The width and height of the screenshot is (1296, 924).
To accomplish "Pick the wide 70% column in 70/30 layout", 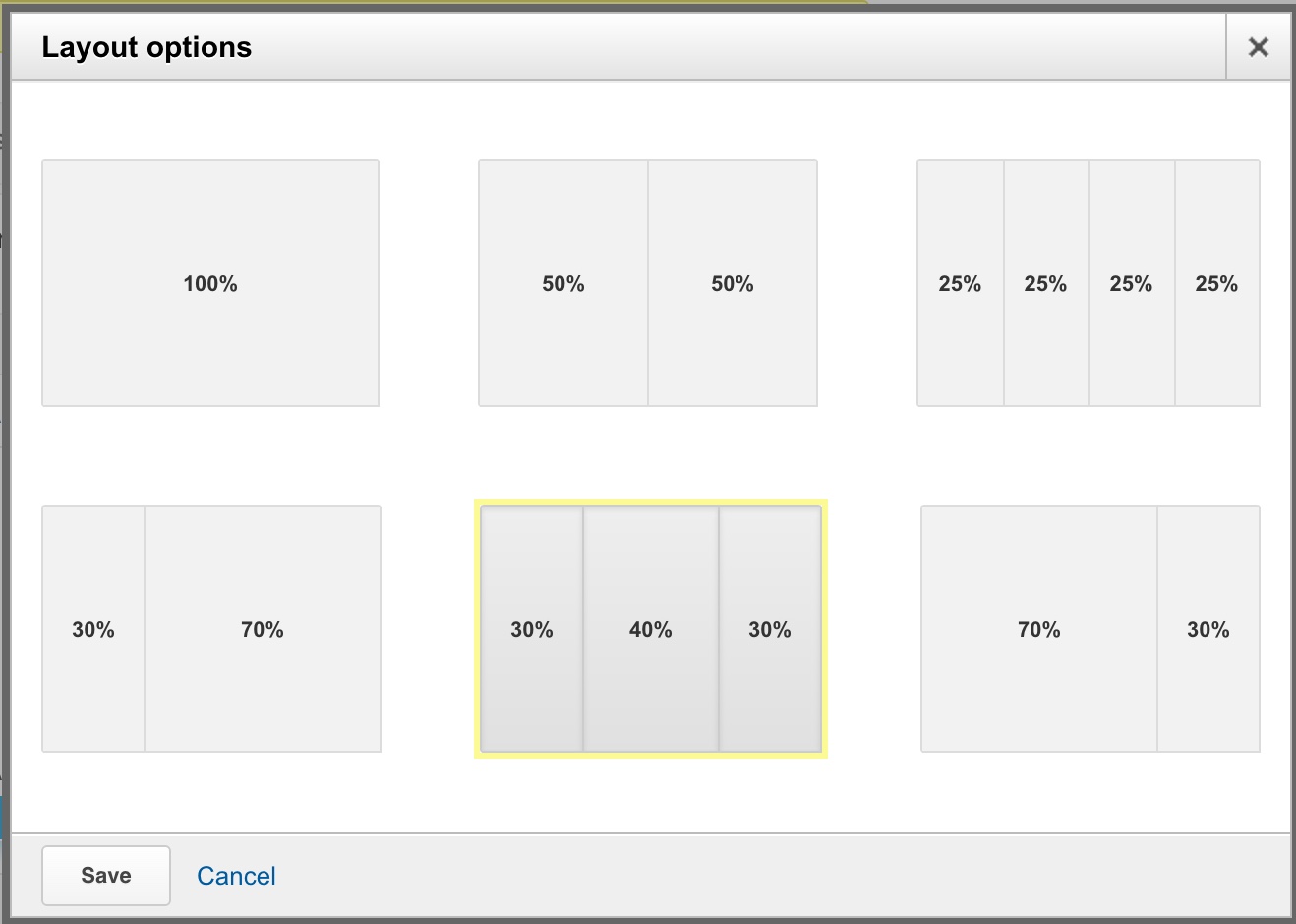I will pyautogui.click(x=1039, y=629).
